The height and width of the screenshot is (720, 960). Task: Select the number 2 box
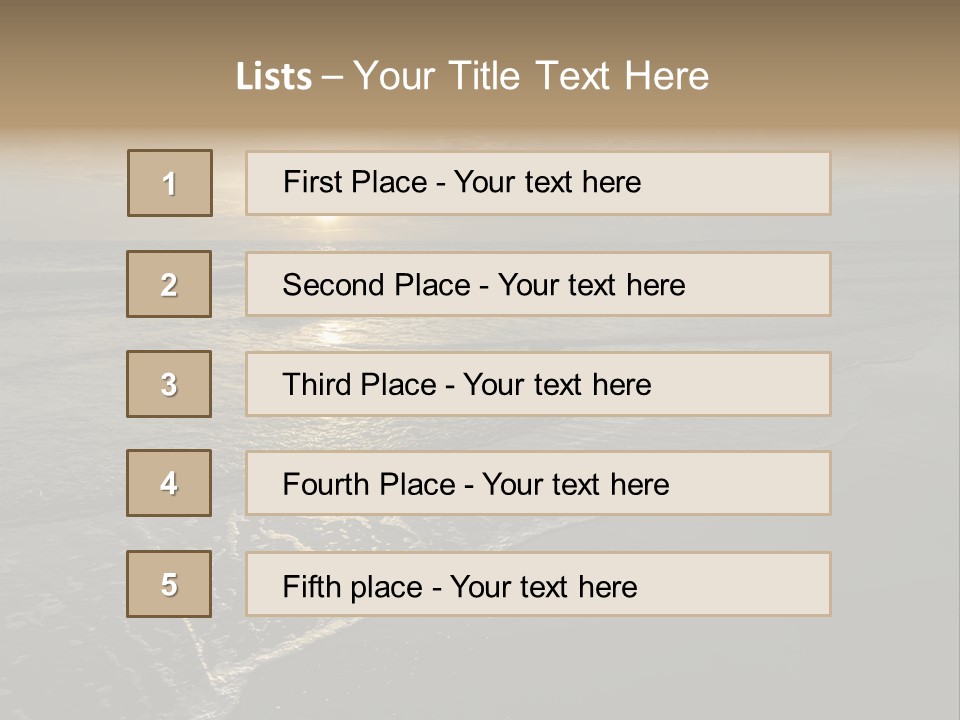pyautogui.click(x=169, y=284)
